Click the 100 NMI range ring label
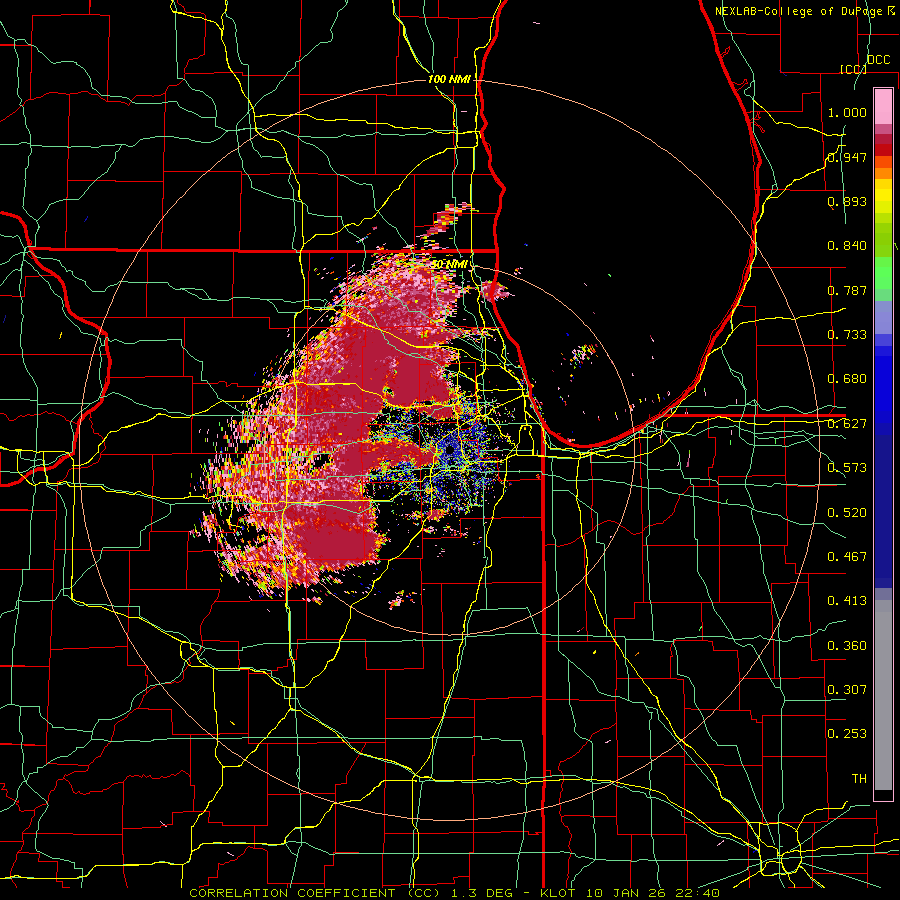Image resolution: width=900 pixels, height=900 pixels. (449, 79)
